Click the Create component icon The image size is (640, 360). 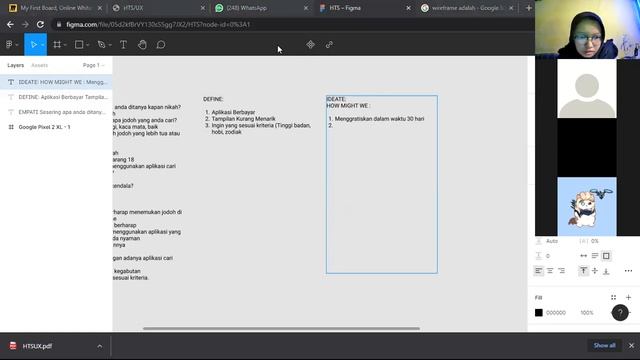311,44
